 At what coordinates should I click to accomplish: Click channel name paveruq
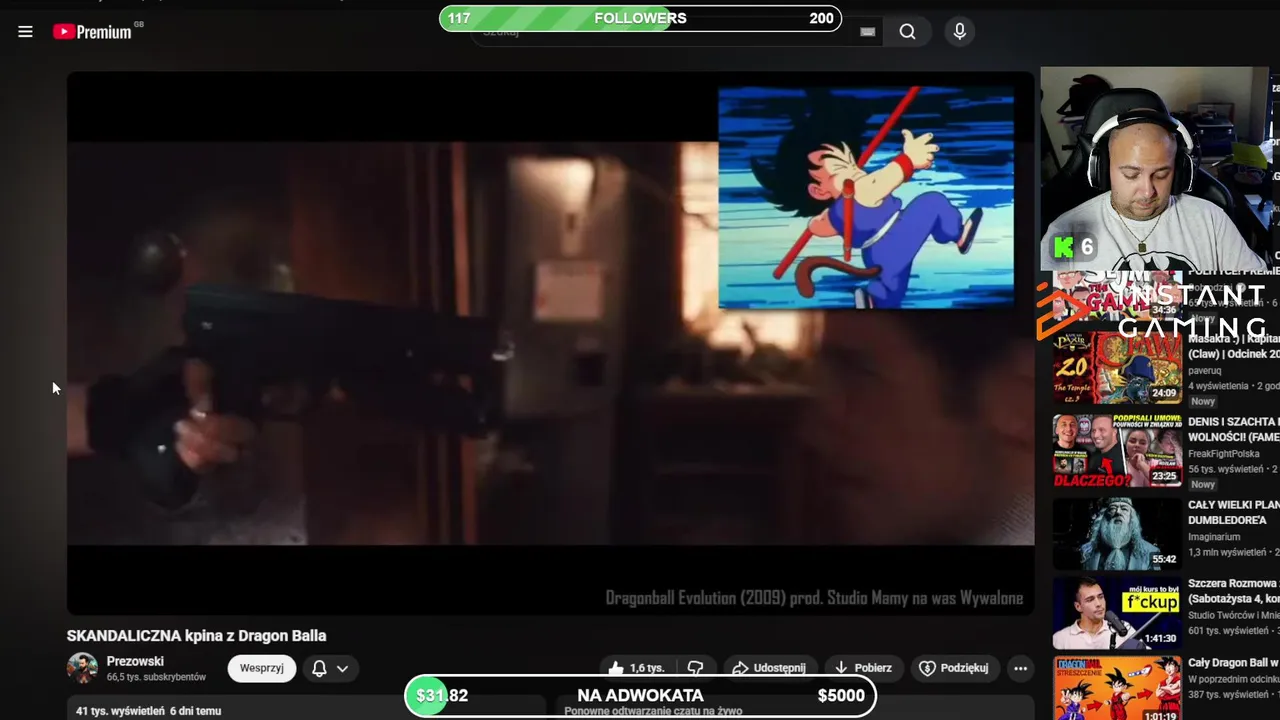pyautogui.click(x=1206, y=371)
